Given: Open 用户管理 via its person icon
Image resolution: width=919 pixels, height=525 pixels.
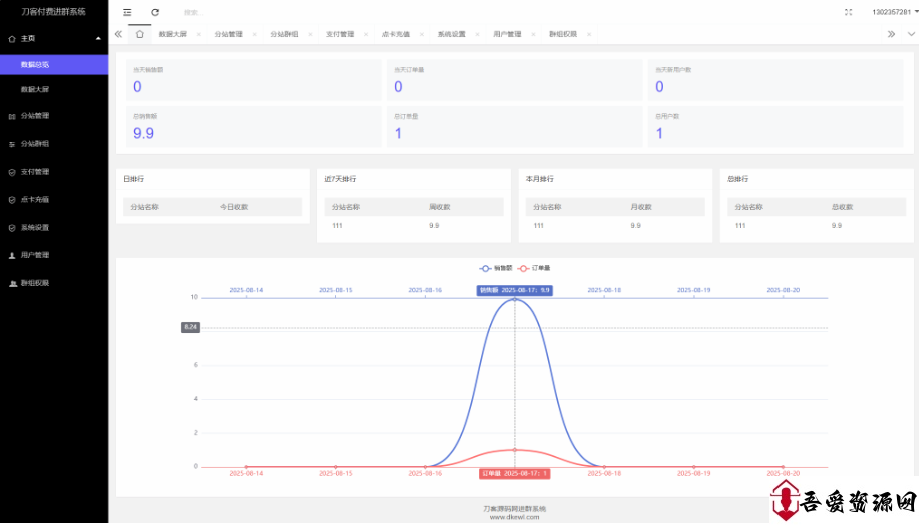Looking at the screenshot, I should tap(12, 255).
